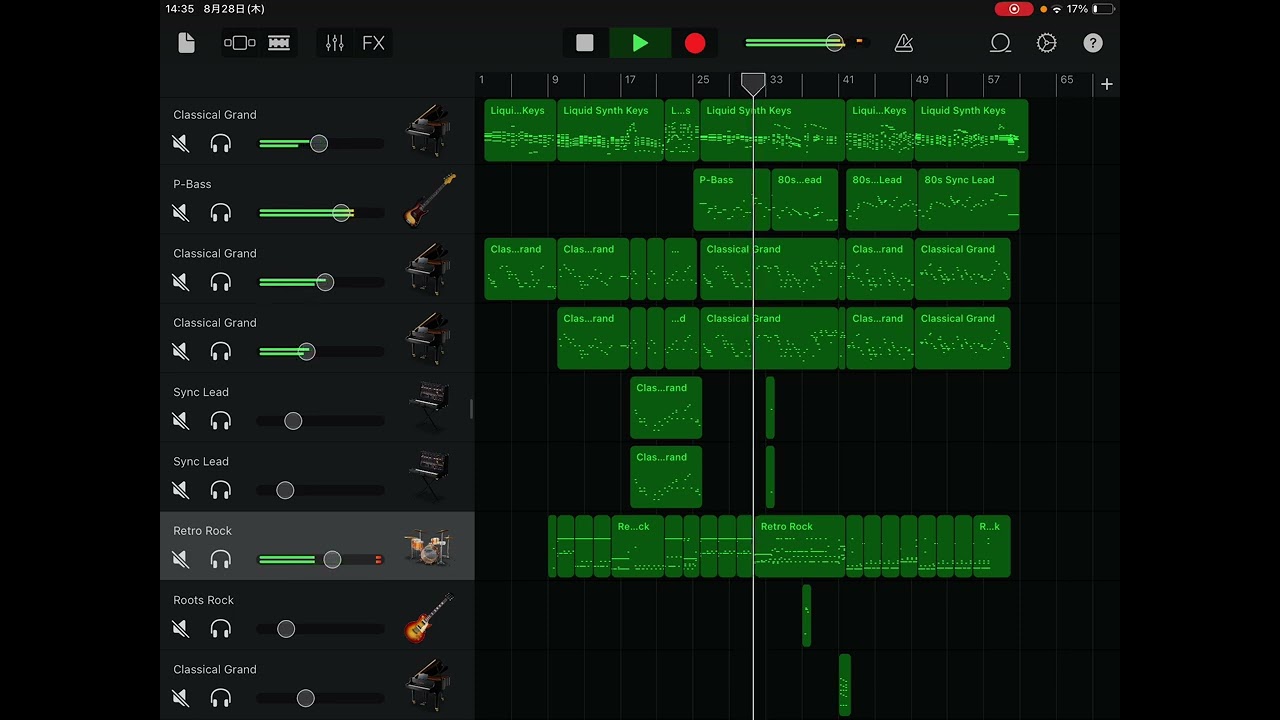
Task: Mute the Roots Rock guitar track
Action: pos(181,629)
